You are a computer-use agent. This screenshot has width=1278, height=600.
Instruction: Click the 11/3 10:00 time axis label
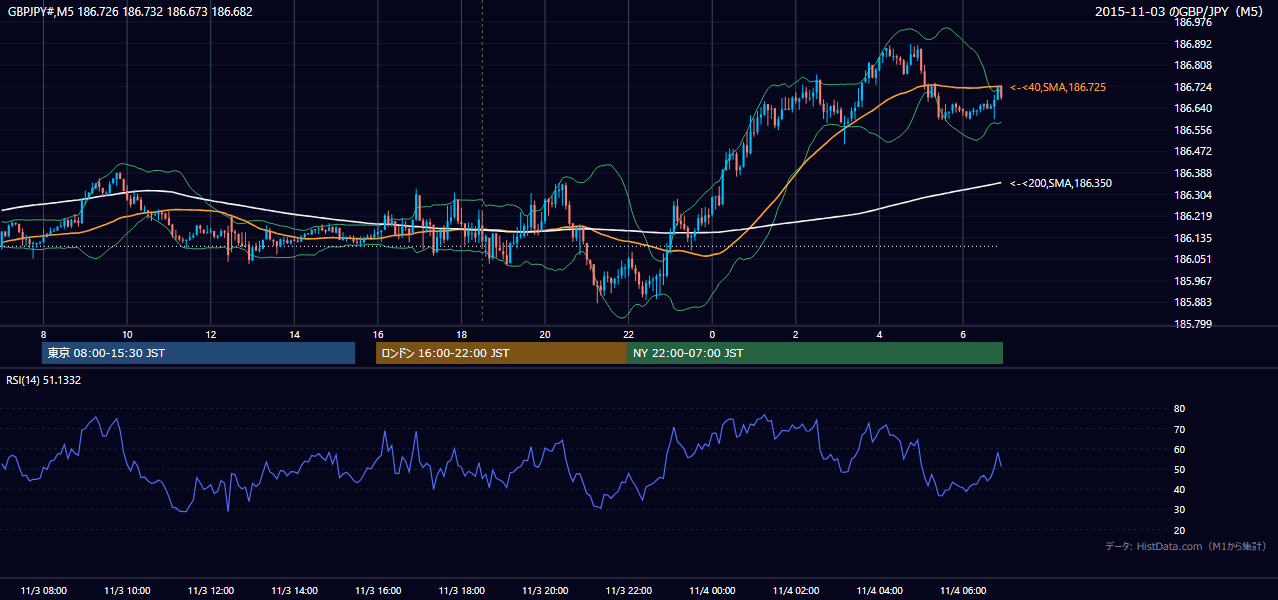(x=127, y=591)
